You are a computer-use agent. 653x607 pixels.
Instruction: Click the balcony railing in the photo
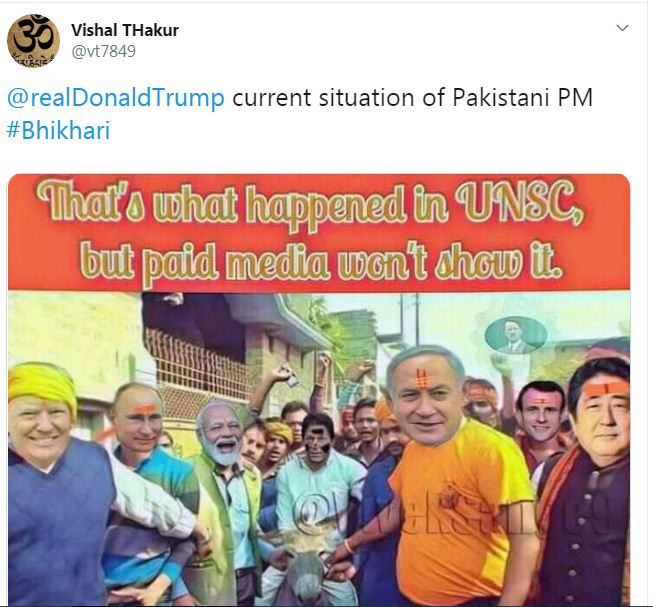[199, 369]
